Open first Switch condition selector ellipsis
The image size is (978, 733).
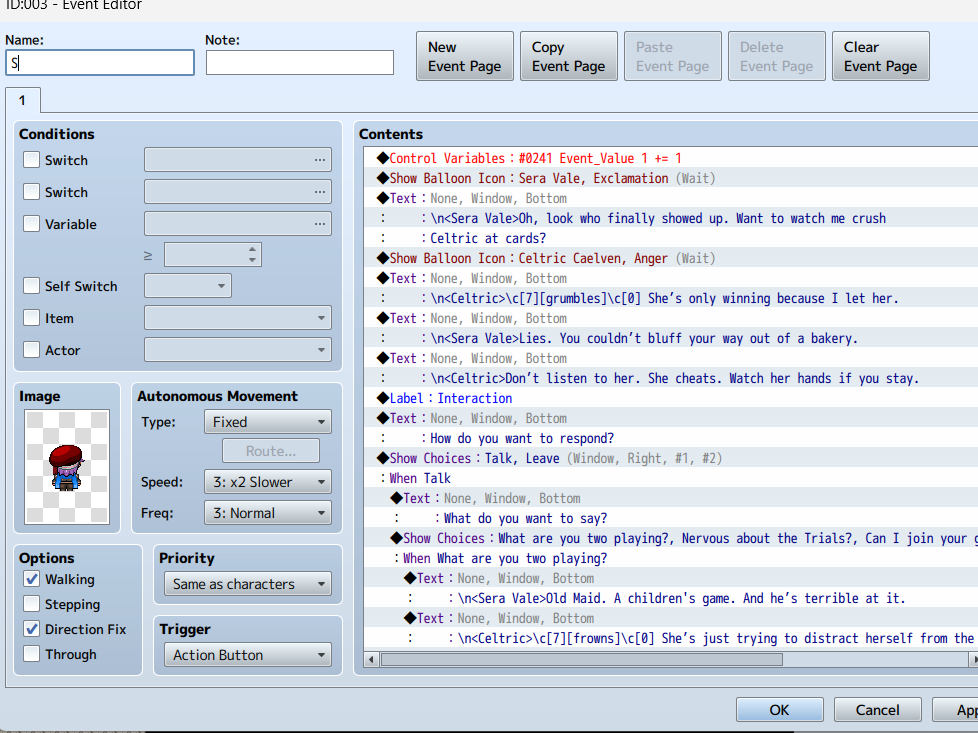pyautogui.click(x=320, y=160)
